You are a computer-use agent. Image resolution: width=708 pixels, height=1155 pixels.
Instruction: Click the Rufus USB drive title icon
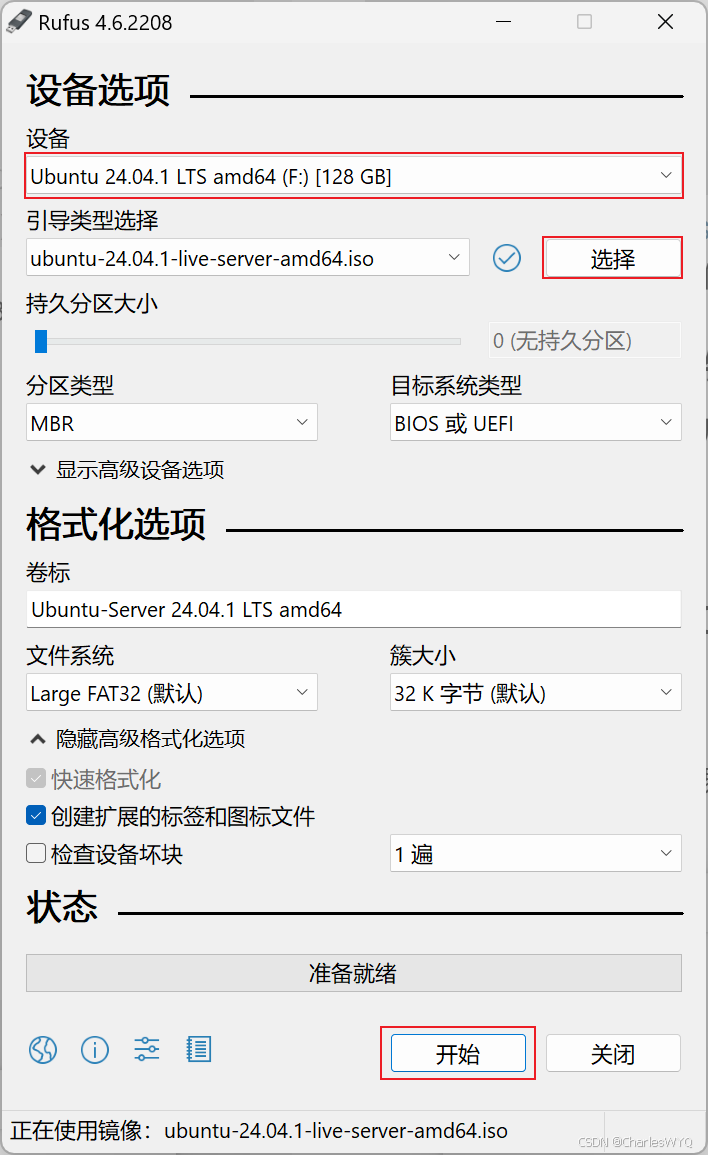point(19,21)
